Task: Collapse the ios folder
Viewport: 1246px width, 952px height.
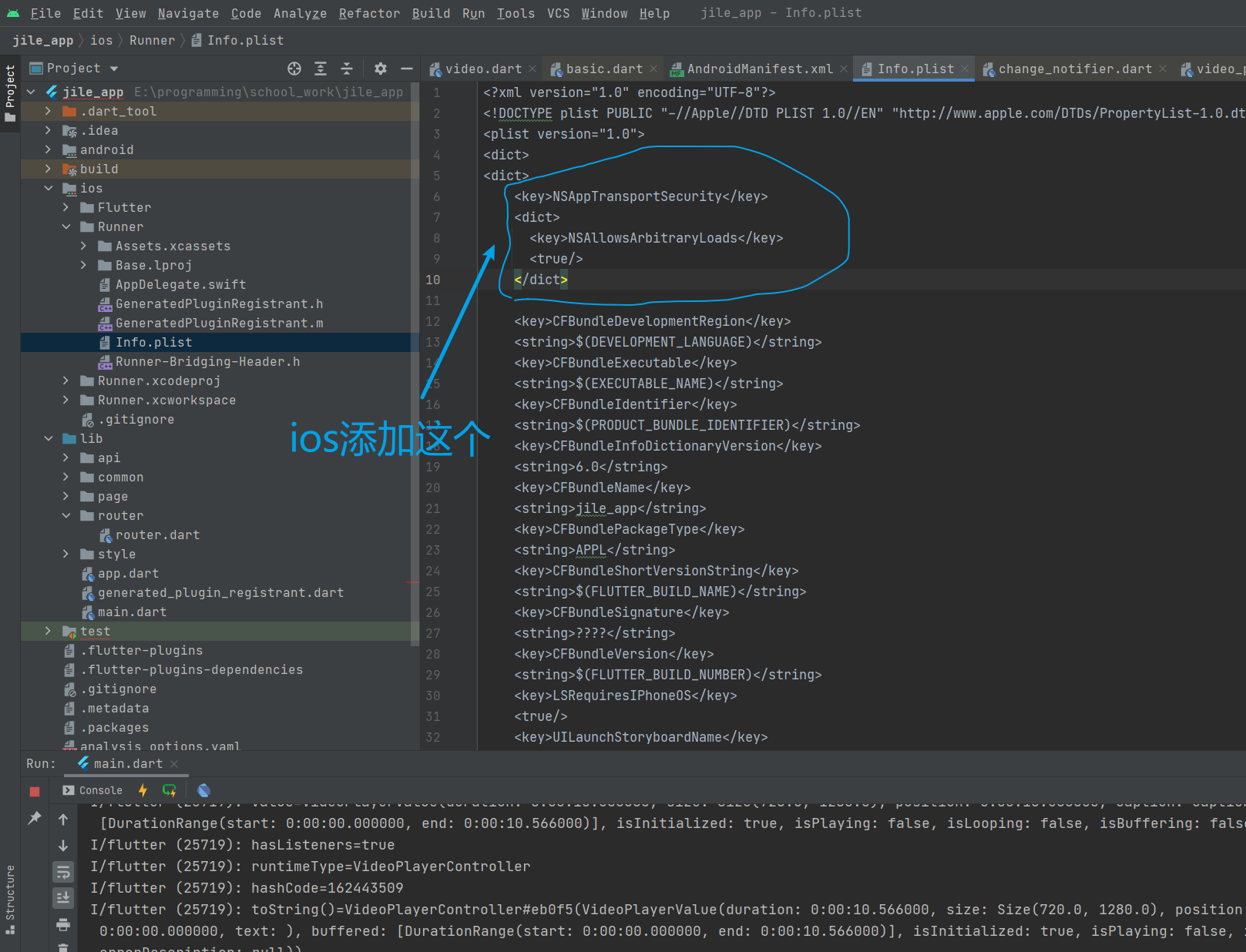Action: (49, 188)
